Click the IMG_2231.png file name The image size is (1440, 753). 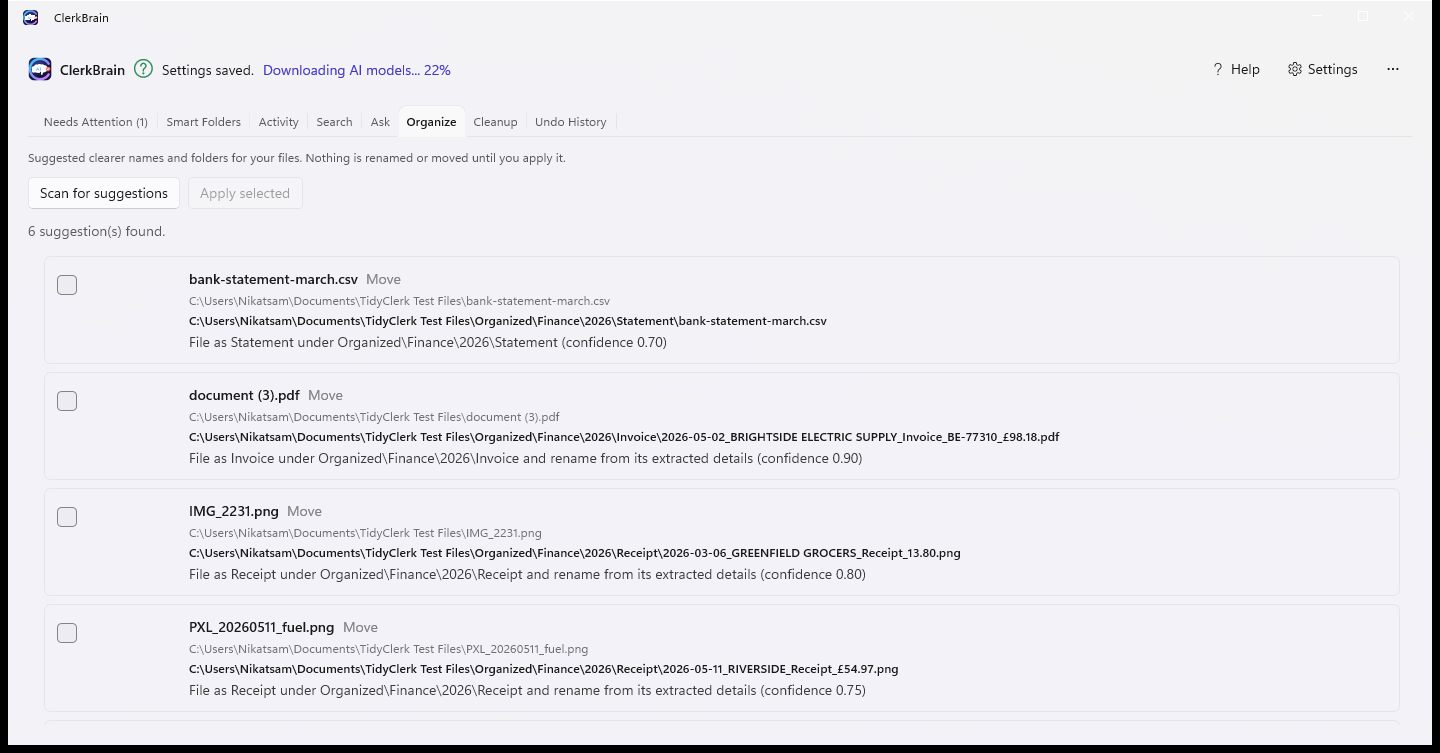[x=234, y=511]
